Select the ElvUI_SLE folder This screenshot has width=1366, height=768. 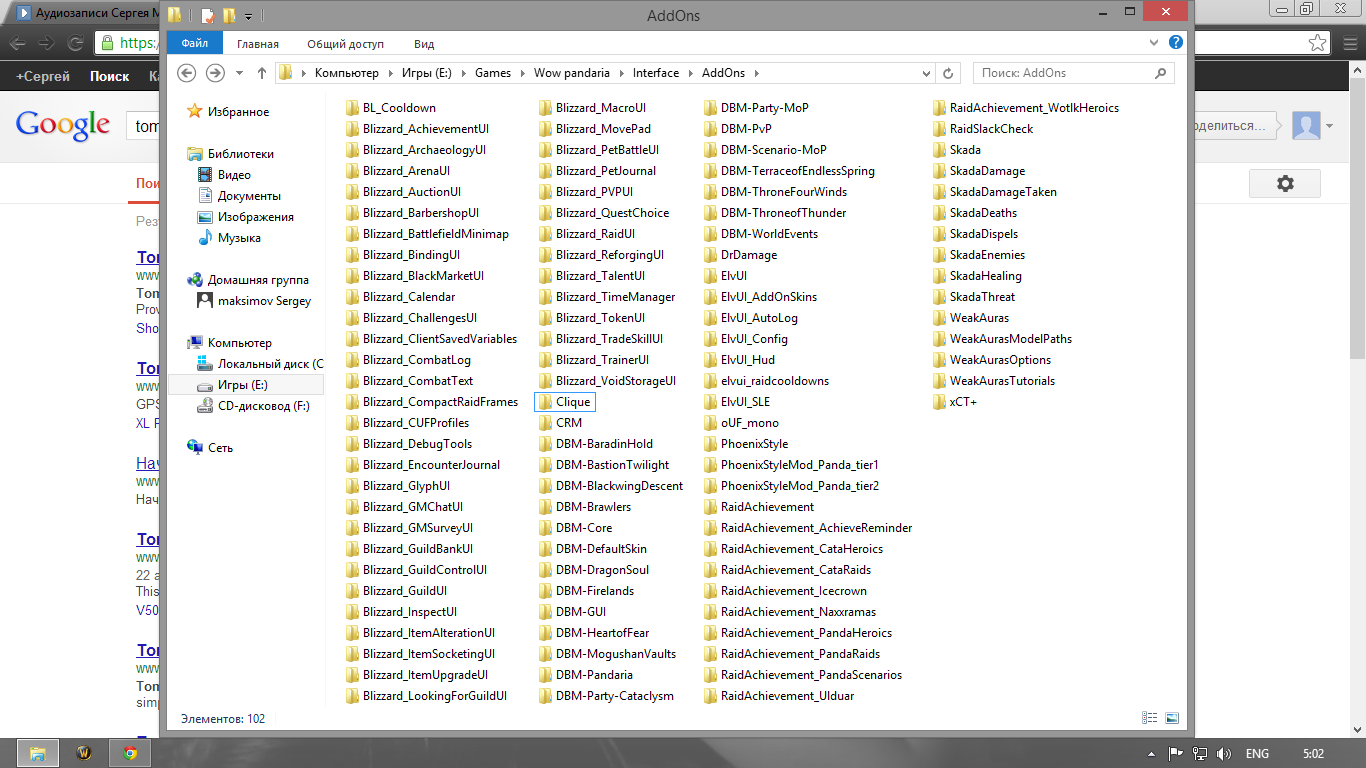coord(745,402)
